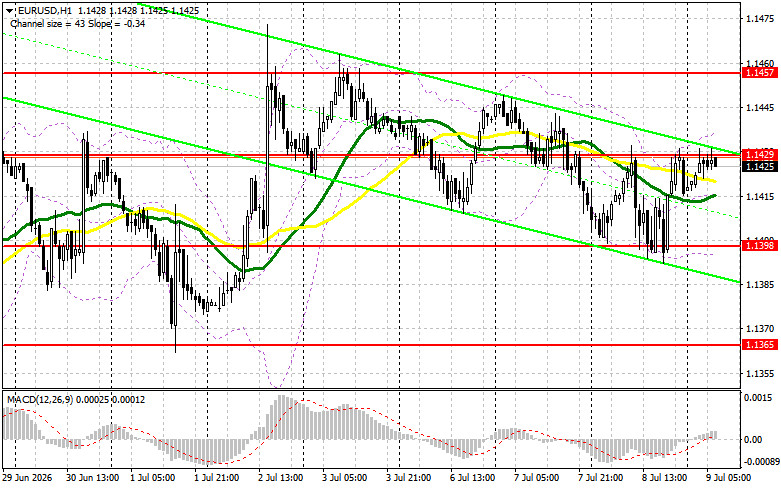Open the chart menu triangle beside EURUSD,H1
The image size is (781, 489).
(9, 10)
